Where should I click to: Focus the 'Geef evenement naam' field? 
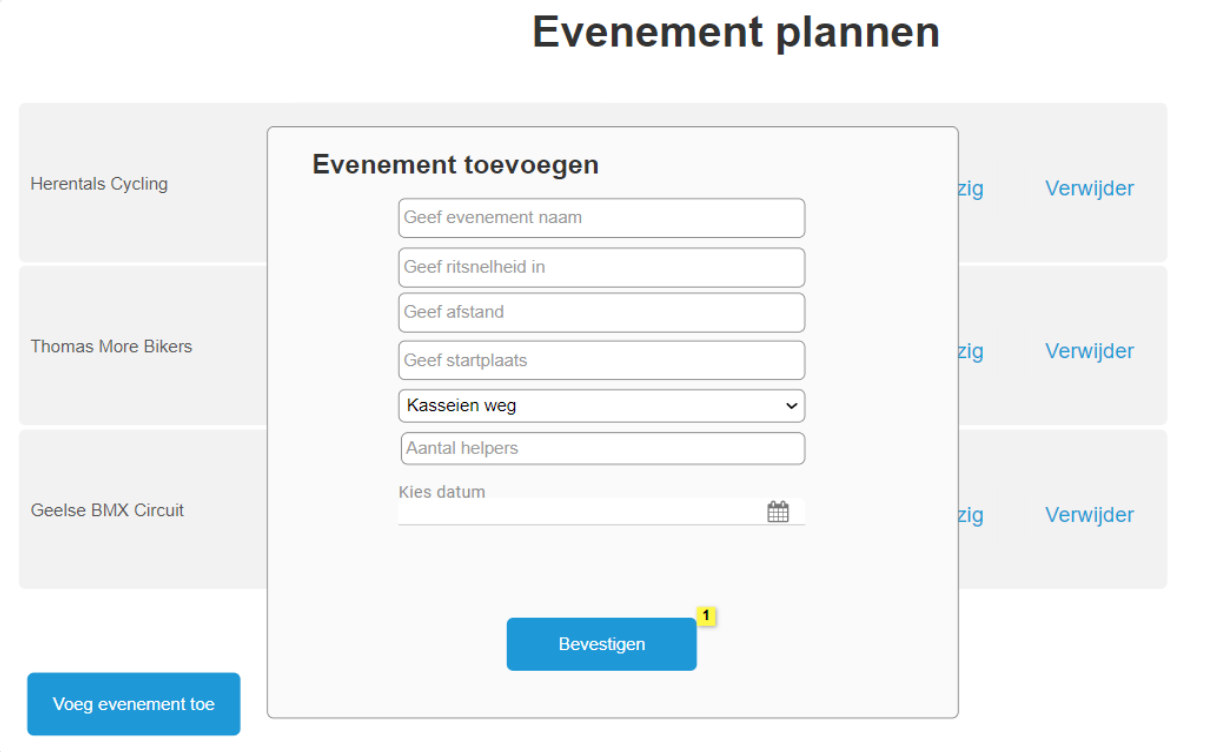(601, 218)
